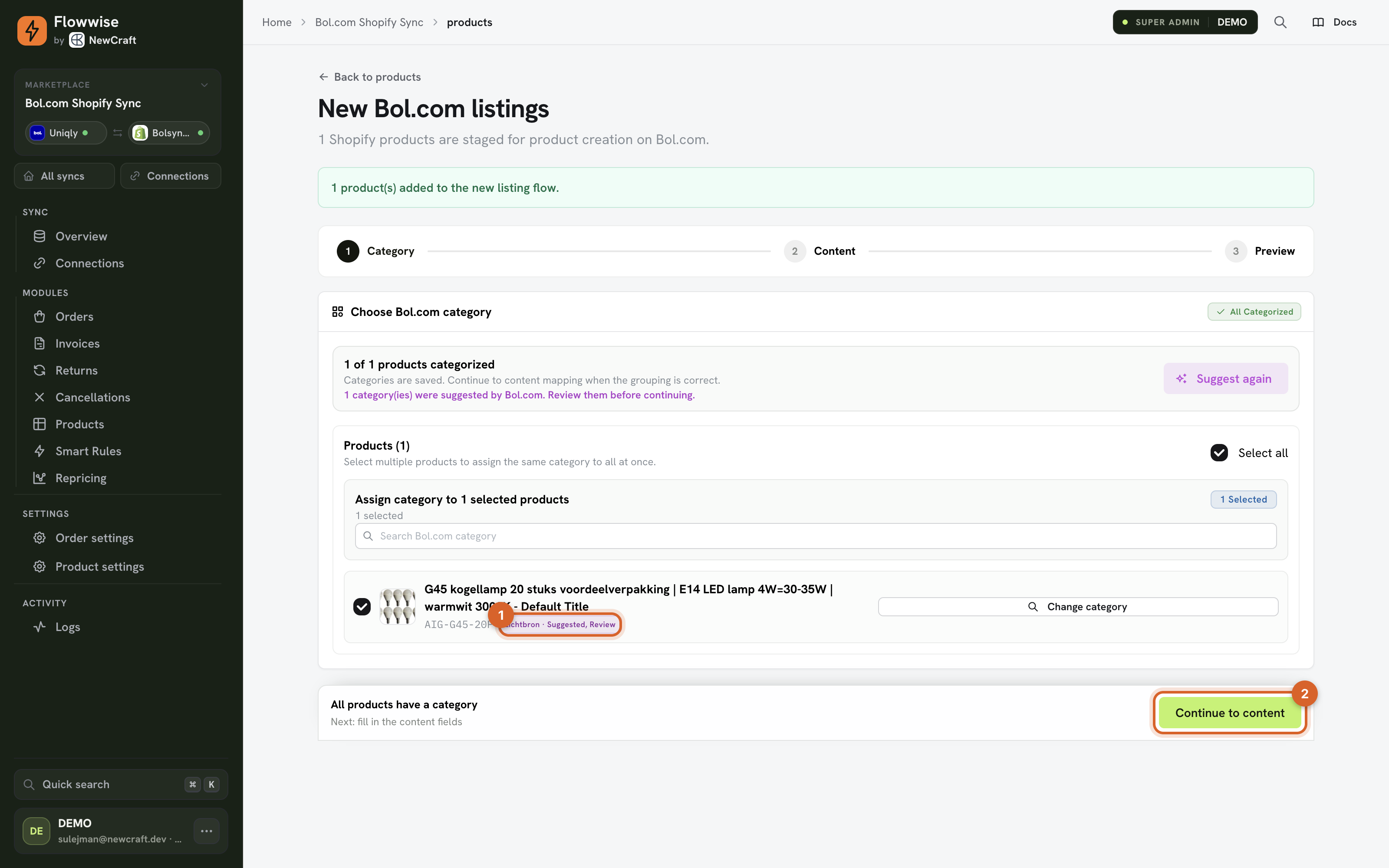Click the Smart Rules bolt icon

[x=39, y=451]
